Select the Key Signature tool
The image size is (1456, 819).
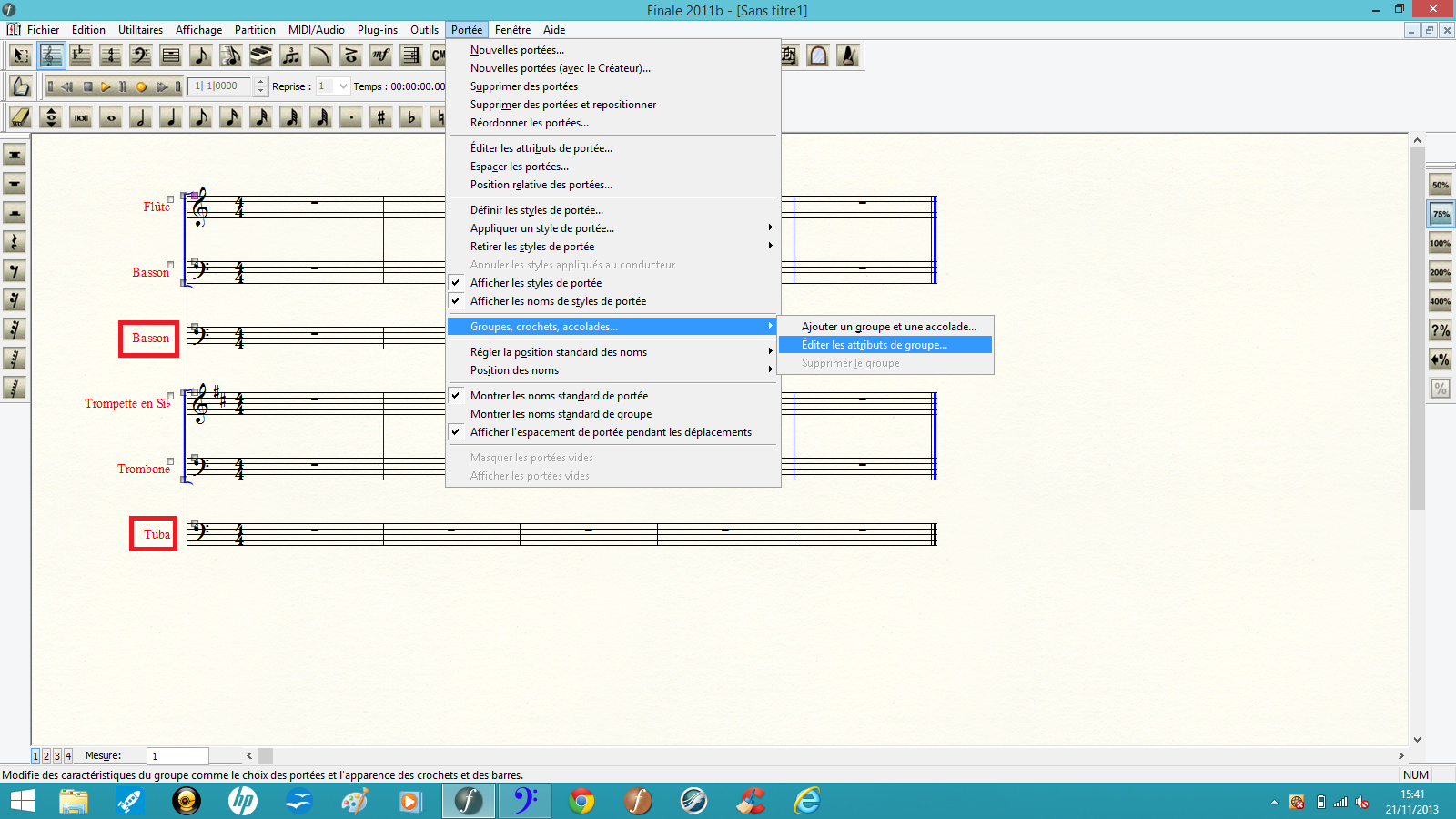click(x=80, y=56)
